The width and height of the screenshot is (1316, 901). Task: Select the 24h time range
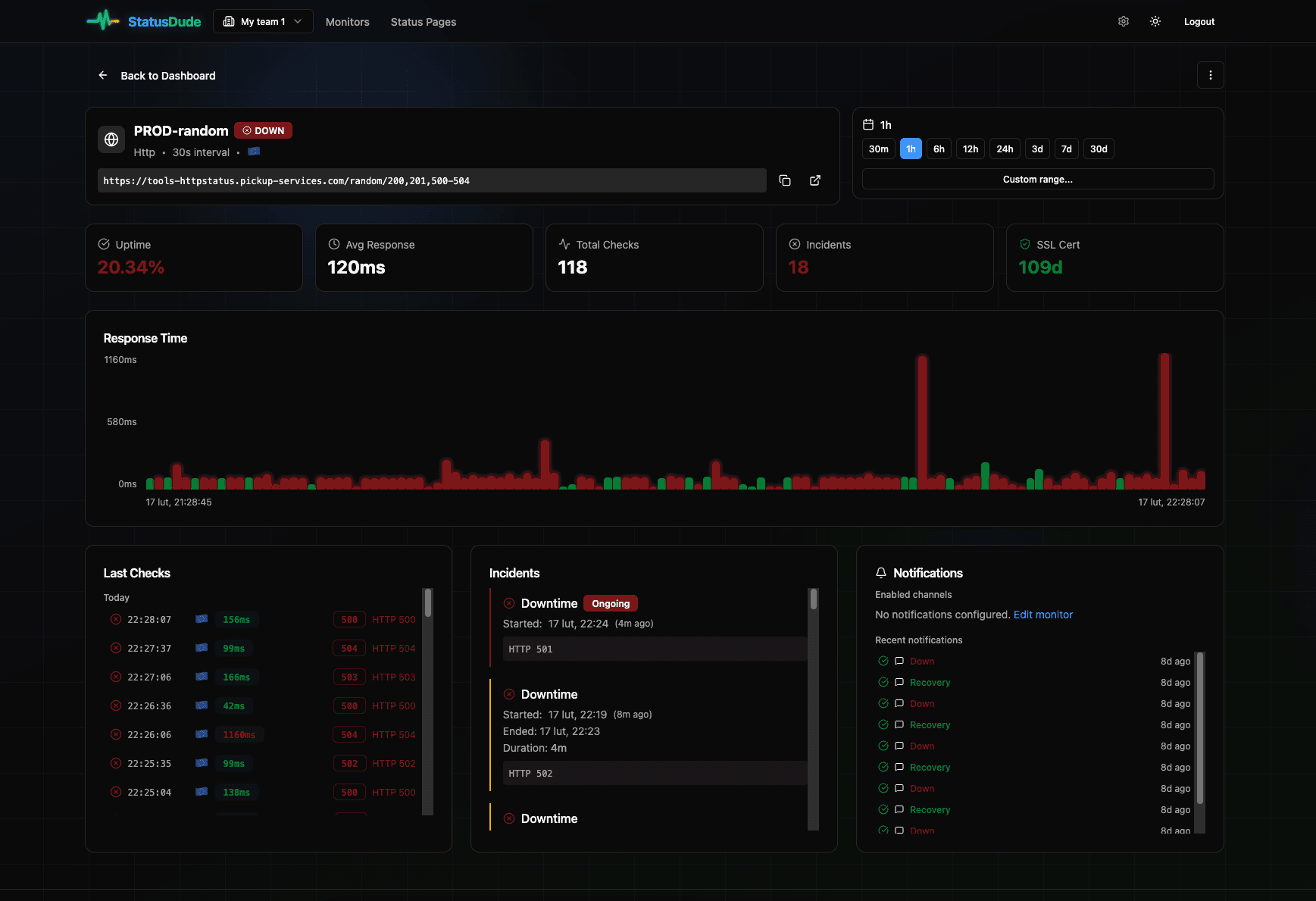pyautogui.click(x=1005, y=149)
